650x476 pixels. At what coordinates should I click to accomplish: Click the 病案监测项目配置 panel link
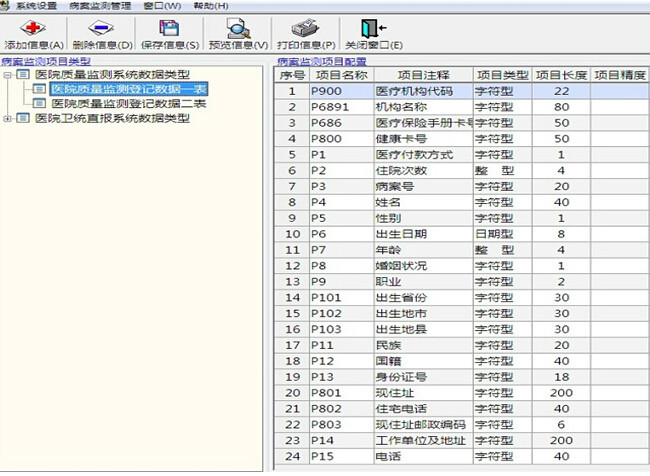click(322, 62)
